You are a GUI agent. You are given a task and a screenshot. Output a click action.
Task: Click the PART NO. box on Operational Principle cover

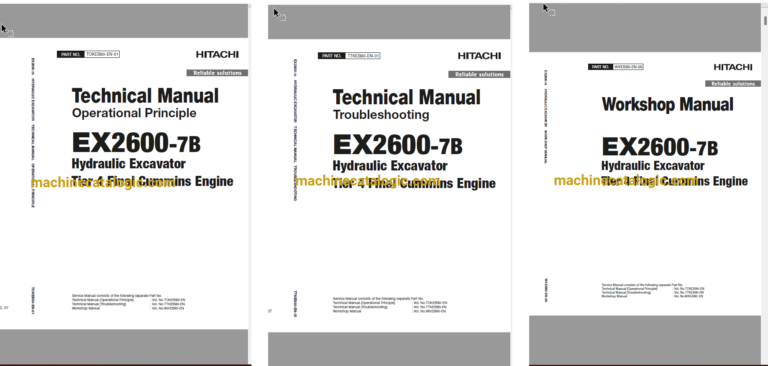click(89, 54)
